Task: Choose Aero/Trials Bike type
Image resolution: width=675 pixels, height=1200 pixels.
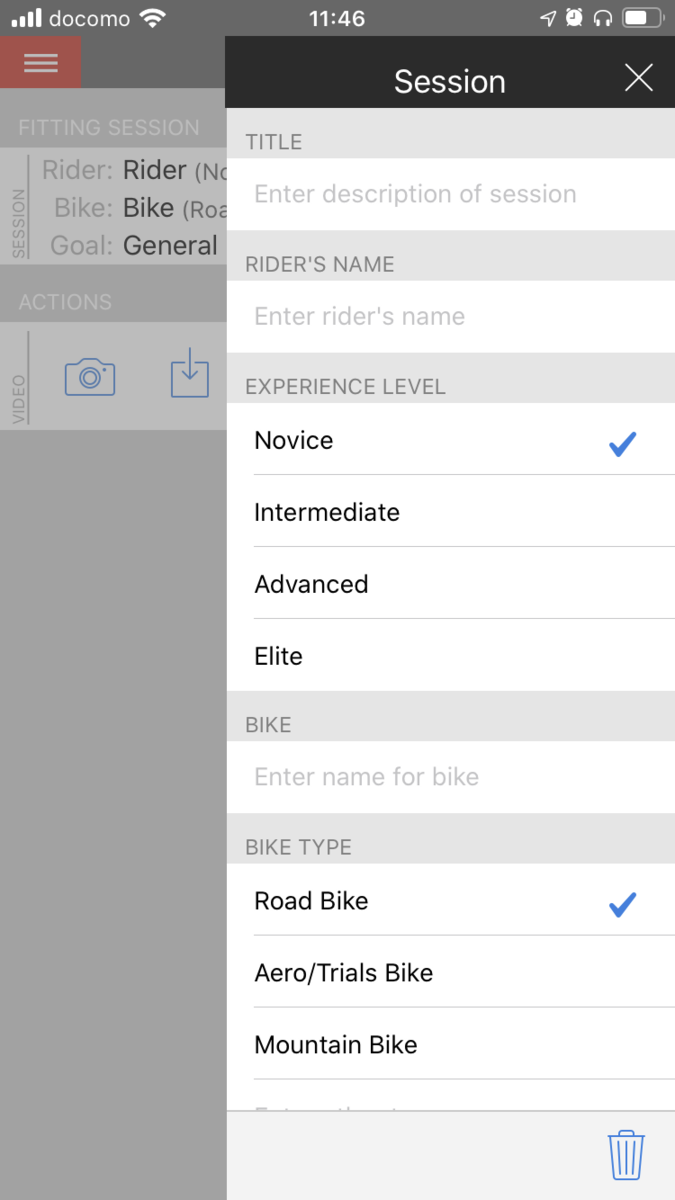Action: point(450,973)
